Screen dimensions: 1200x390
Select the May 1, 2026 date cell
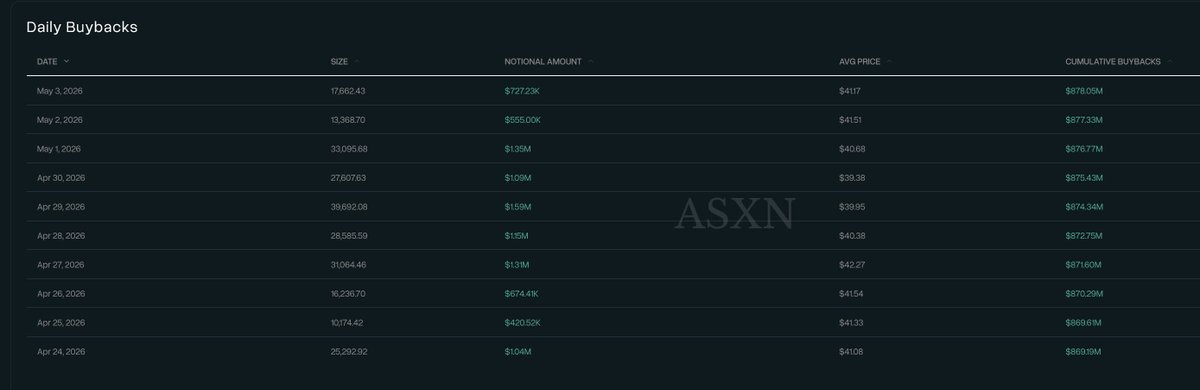[x=60, y=149]
